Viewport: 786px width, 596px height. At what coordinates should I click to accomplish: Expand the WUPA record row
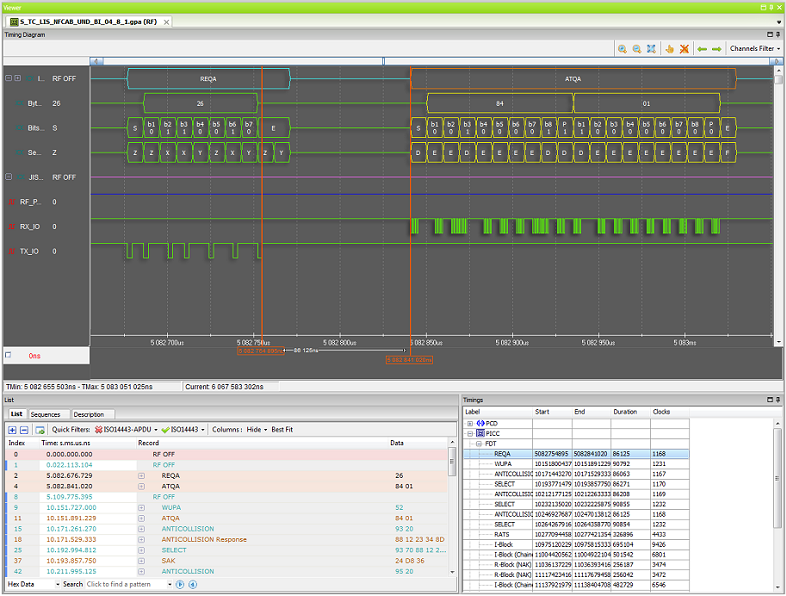[x=142, y=507]
